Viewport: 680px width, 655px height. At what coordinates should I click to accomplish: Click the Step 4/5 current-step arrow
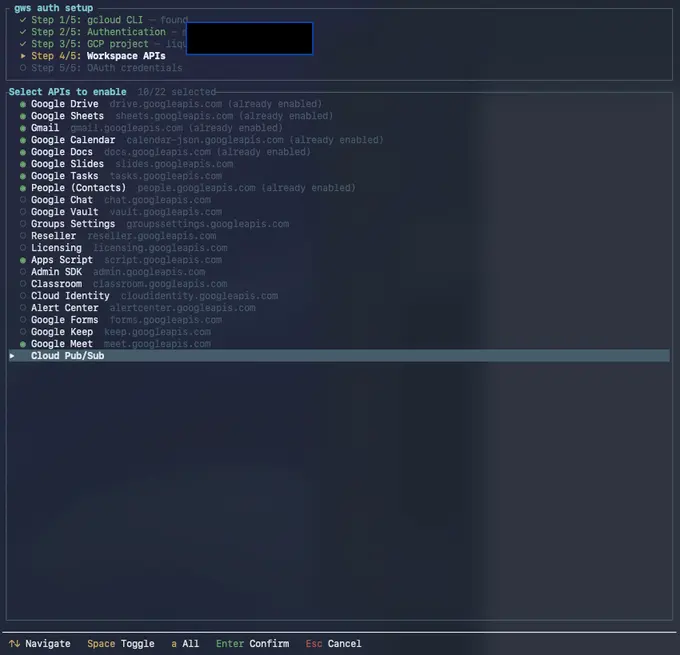pos(23,56)
